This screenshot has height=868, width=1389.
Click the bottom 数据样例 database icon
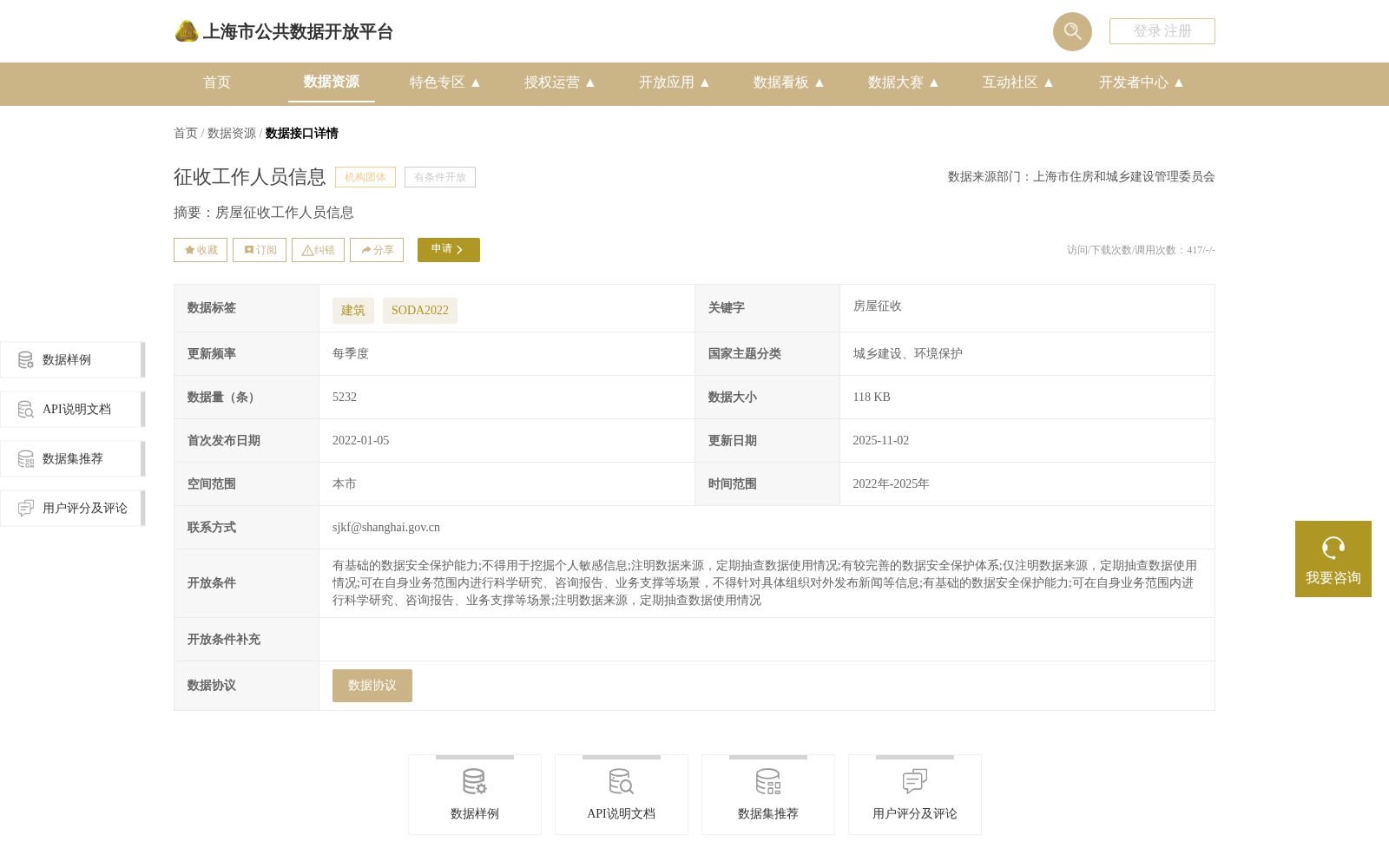tap(475, 781)
